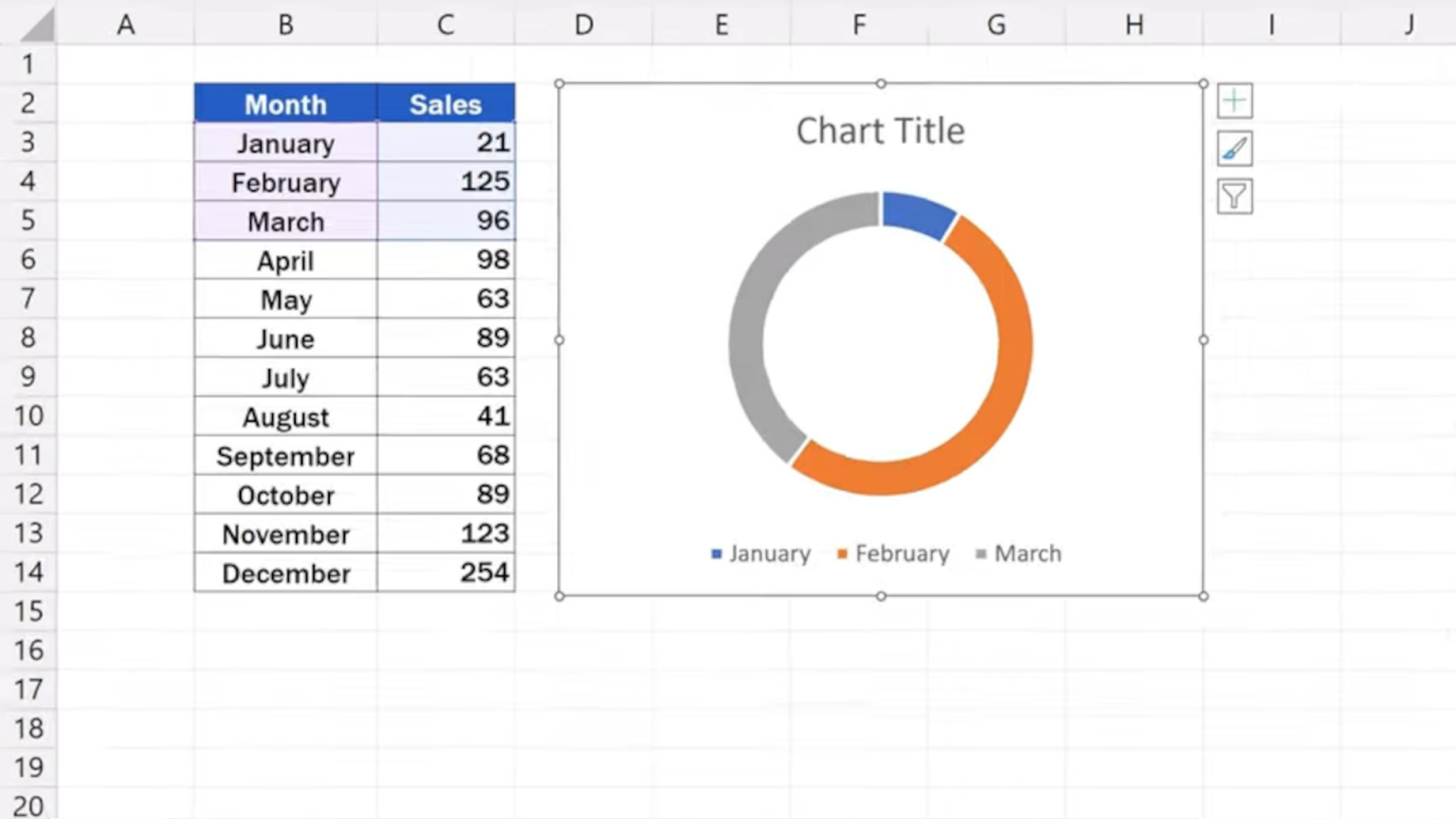Select the January legend entry

[x=770, y=554]
